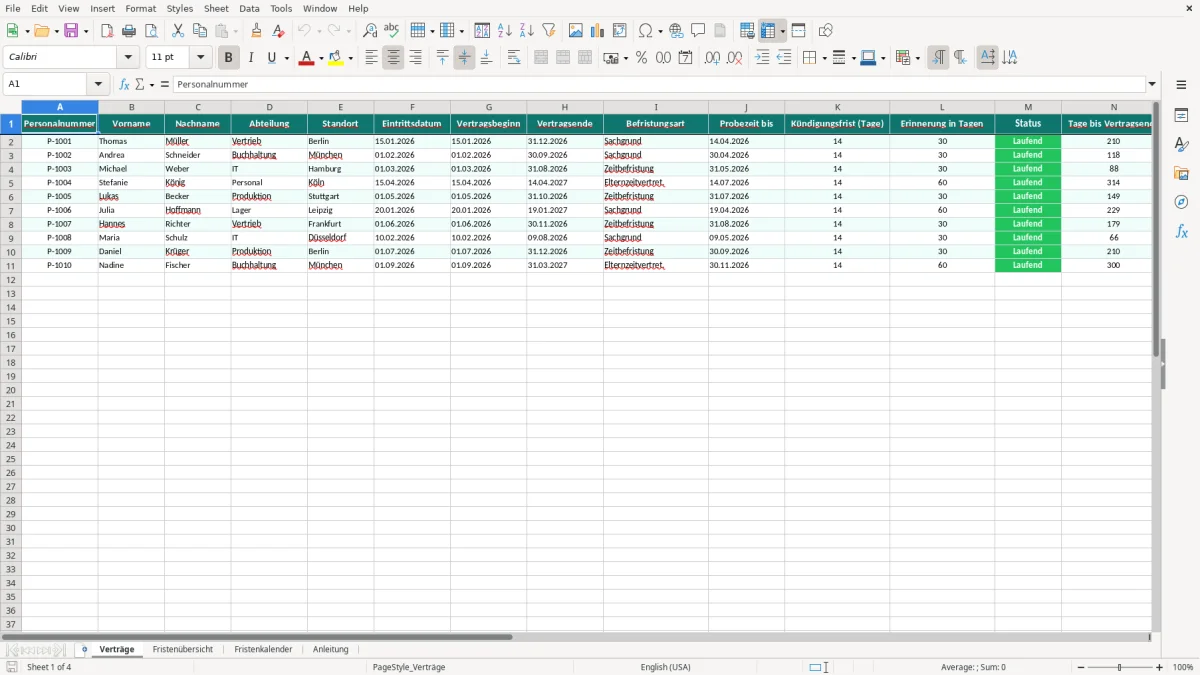The width and height of the screenshot is (1200, 675).
Task: Click the Save document icon
Action: pyautogui.click(x=71, y=31)
